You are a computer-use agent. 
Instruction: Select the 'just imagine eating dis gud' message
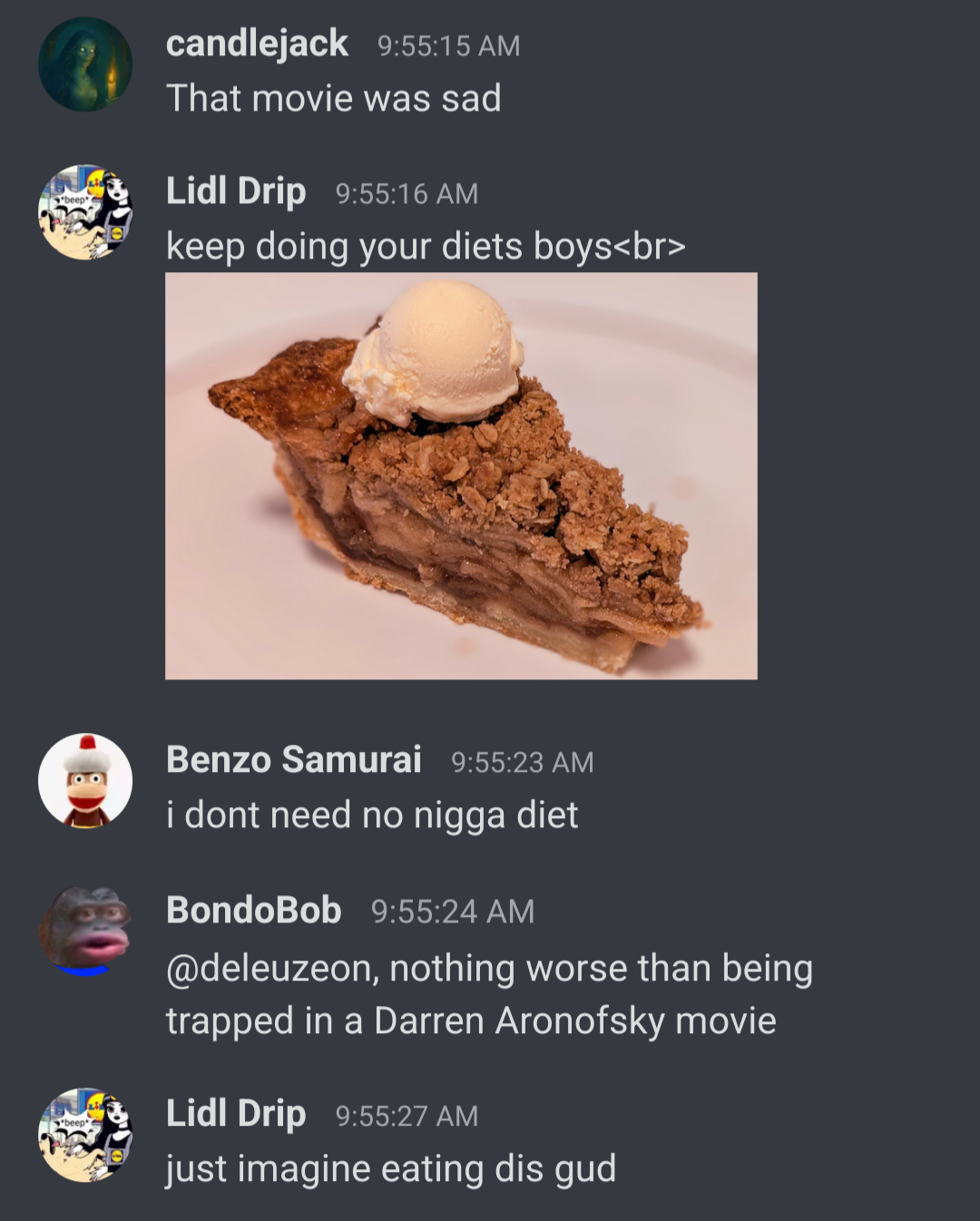point(391,1169)
